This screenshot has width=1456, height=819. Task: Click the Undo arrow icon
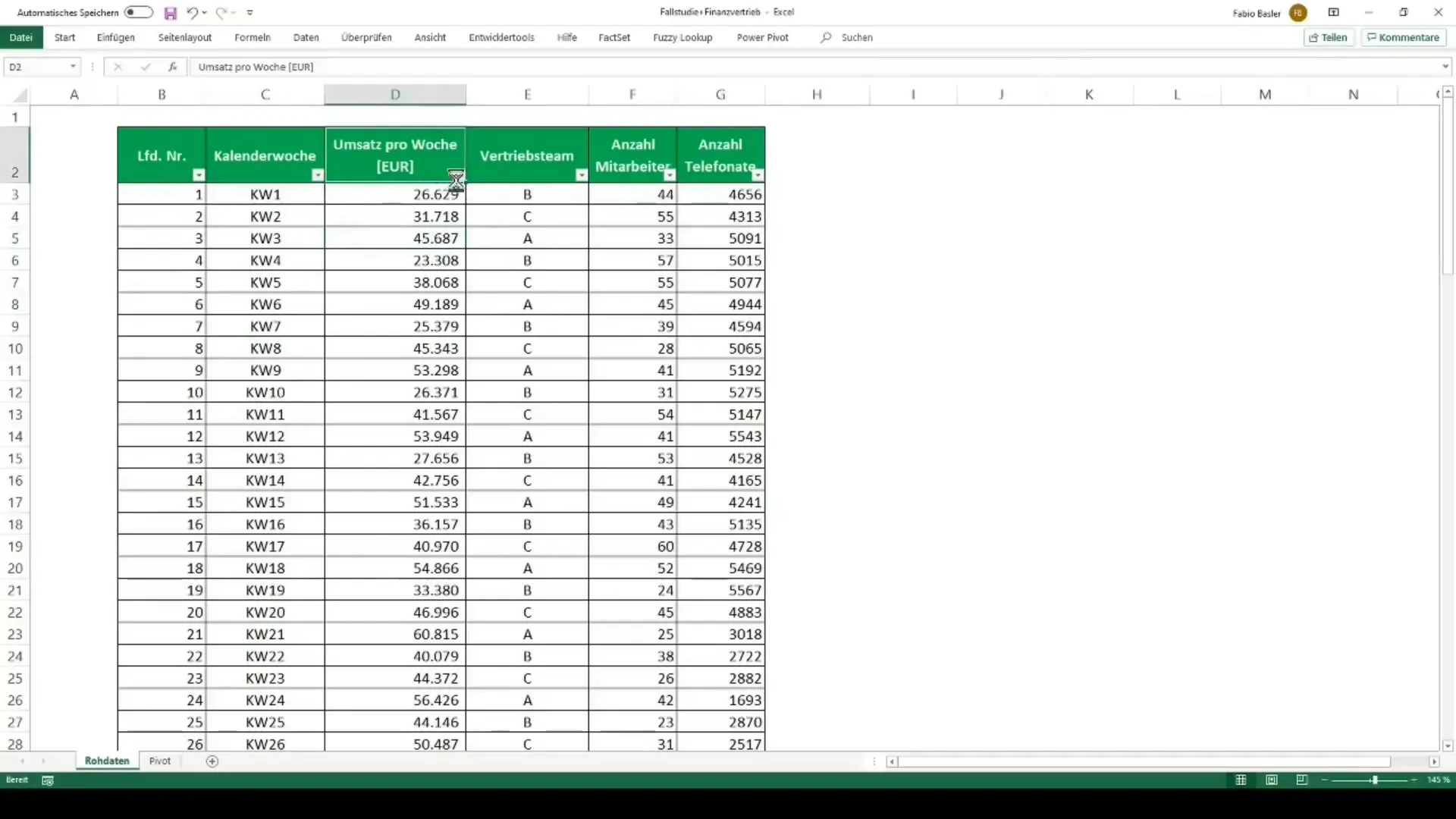(x=193, y=13)
